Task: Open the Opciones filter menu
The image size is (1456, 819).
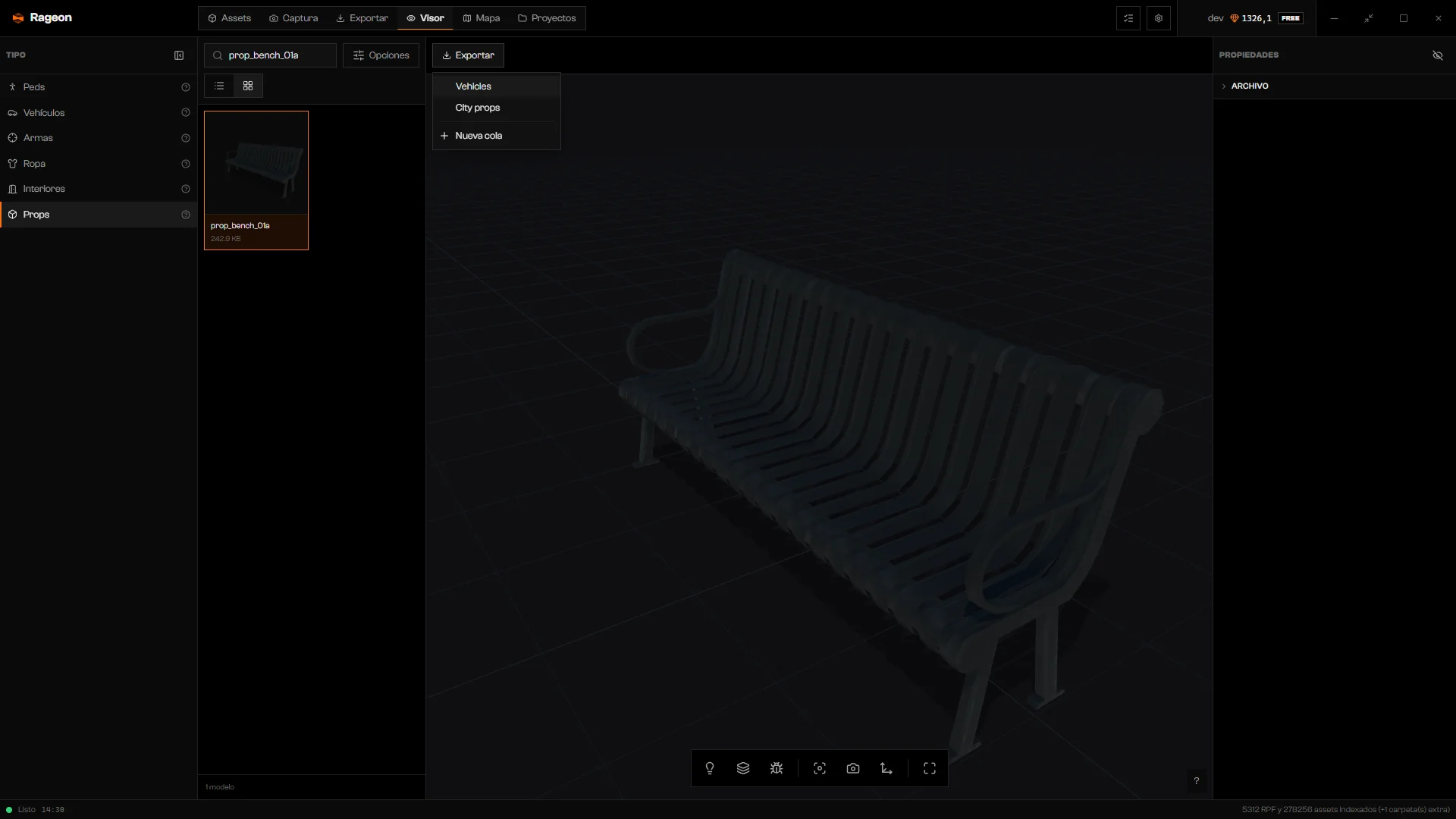Action: coord(381,55)
